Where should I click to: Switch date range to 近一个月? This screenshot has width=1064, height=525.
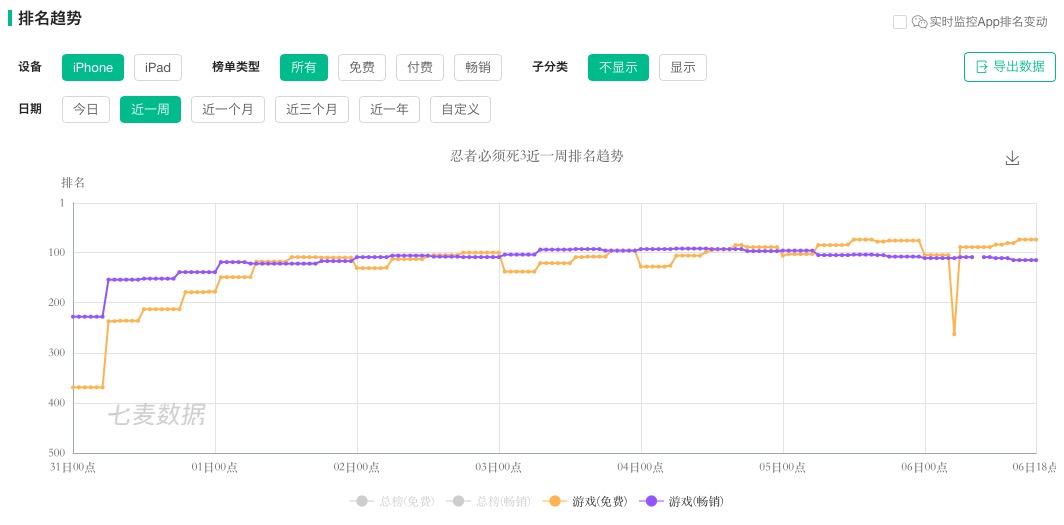coord(228,109)
